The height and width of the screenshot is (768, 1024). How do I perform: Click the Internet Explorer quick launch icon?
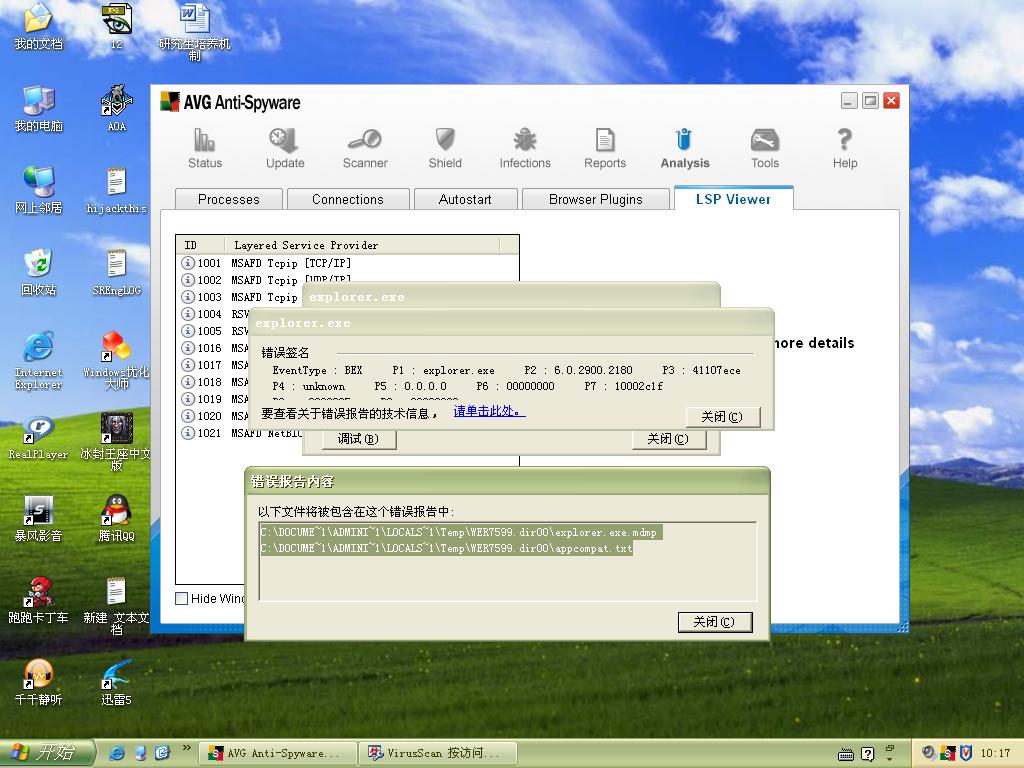coord(117,753)
